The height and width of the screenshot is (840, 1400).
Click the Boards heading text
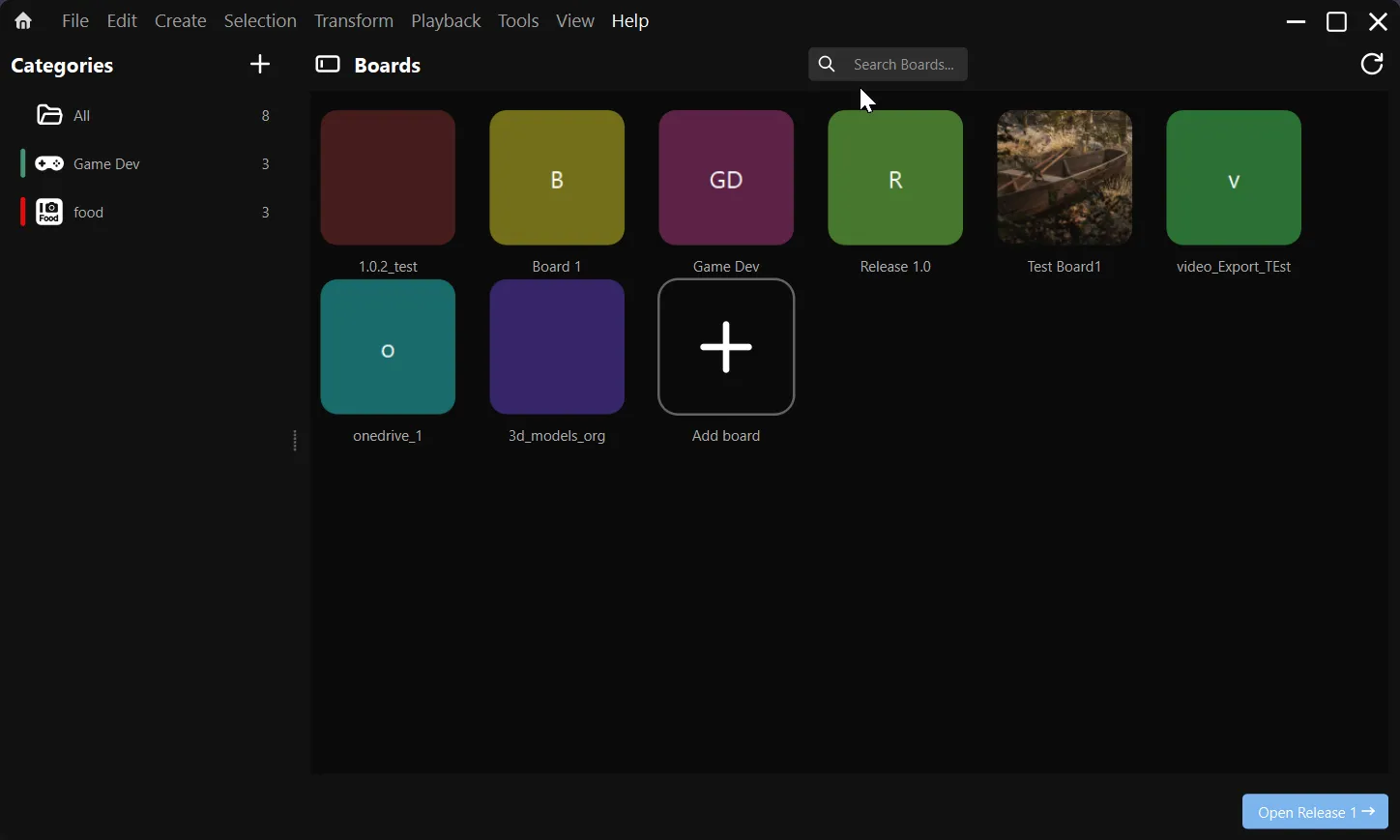point(389,66)
